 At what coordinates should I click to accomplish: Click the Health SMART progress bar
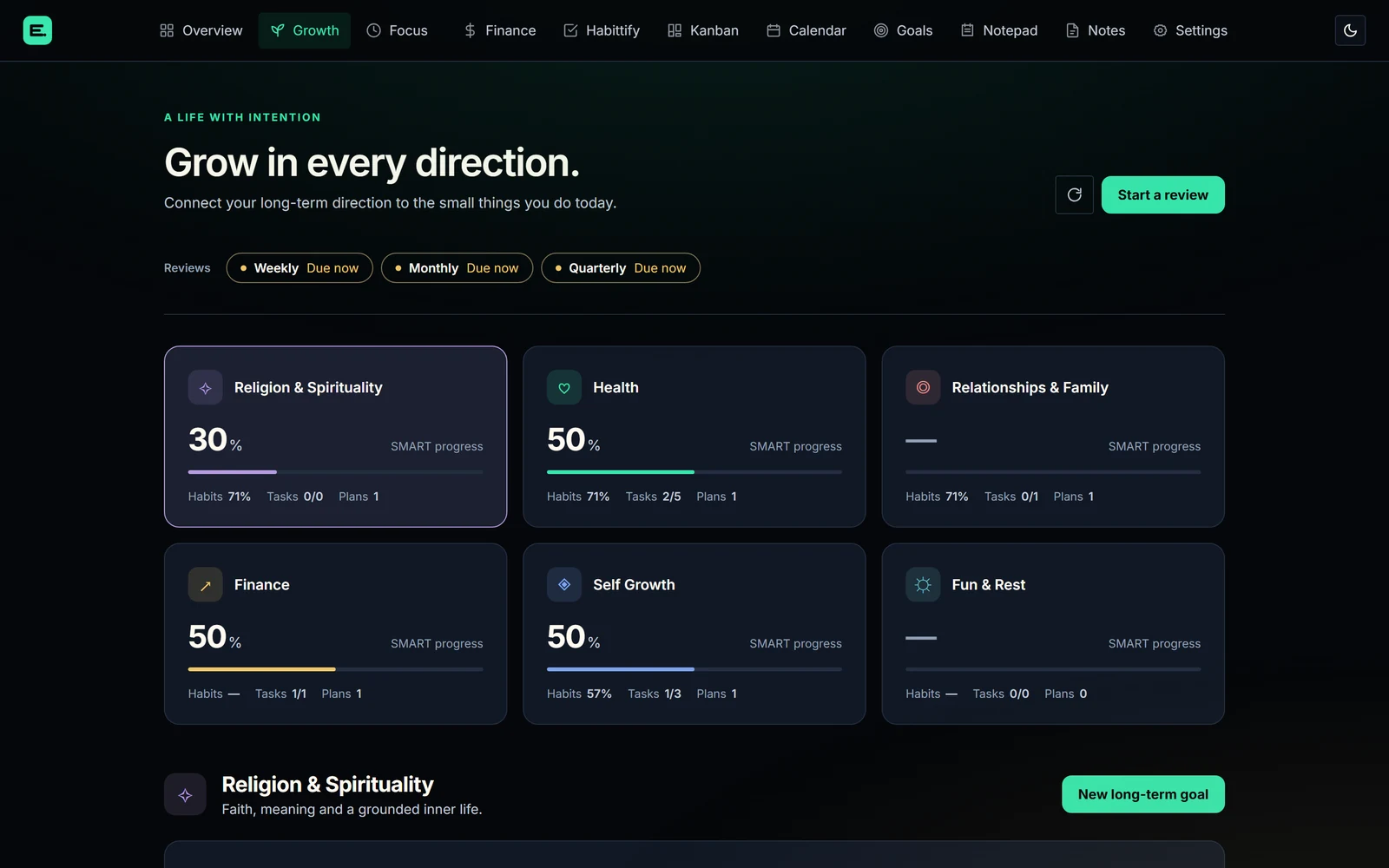click(x=694, y=472)
